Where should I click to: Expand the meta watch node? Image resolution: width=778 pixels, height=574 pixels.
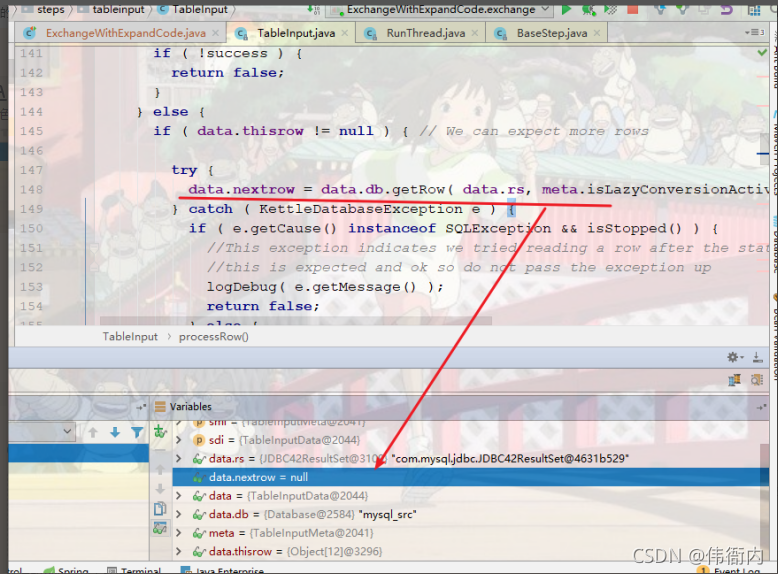click(179, 533)
